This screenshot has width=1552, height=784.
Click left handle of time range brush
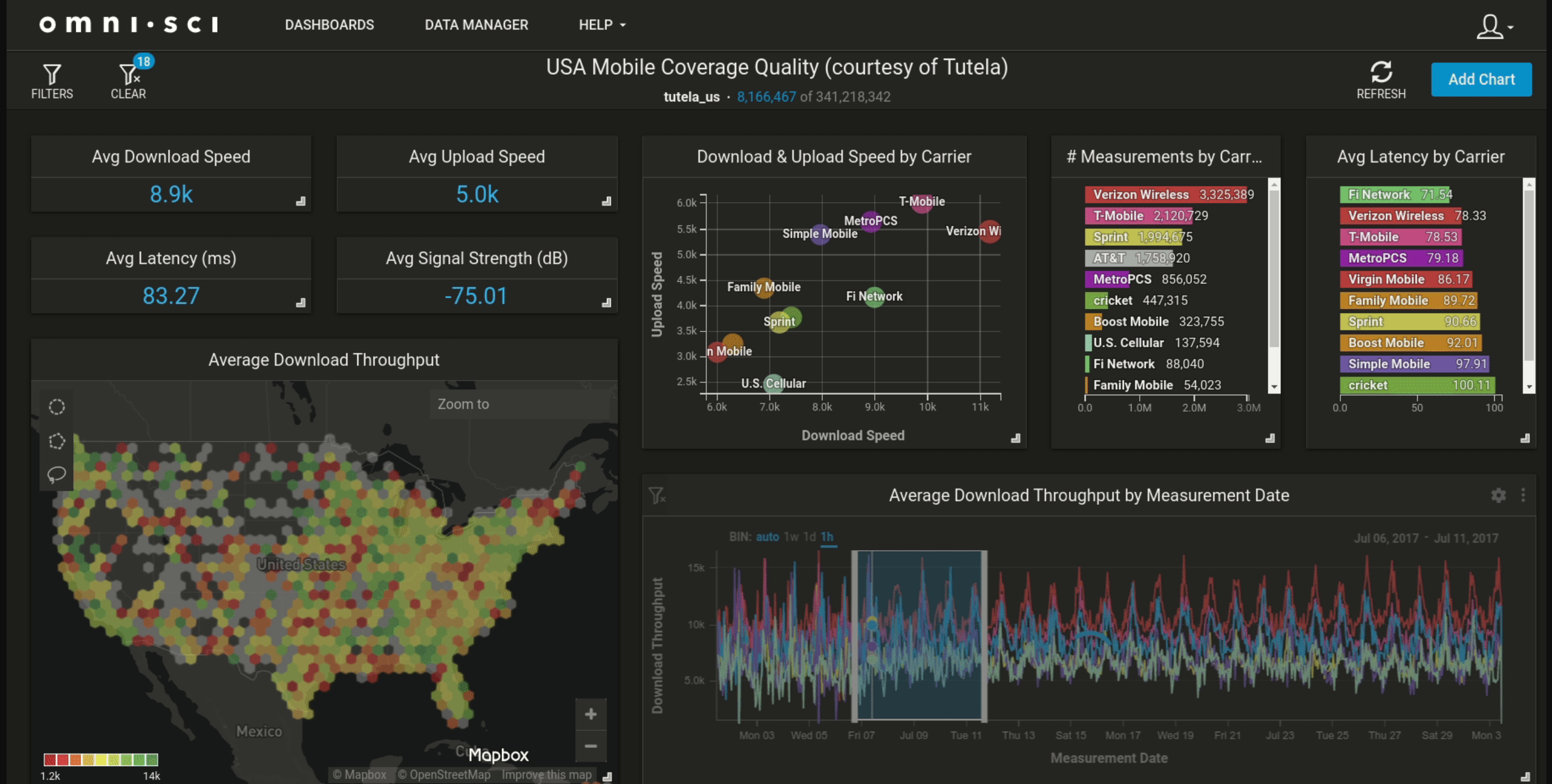(x=854, y=636)
